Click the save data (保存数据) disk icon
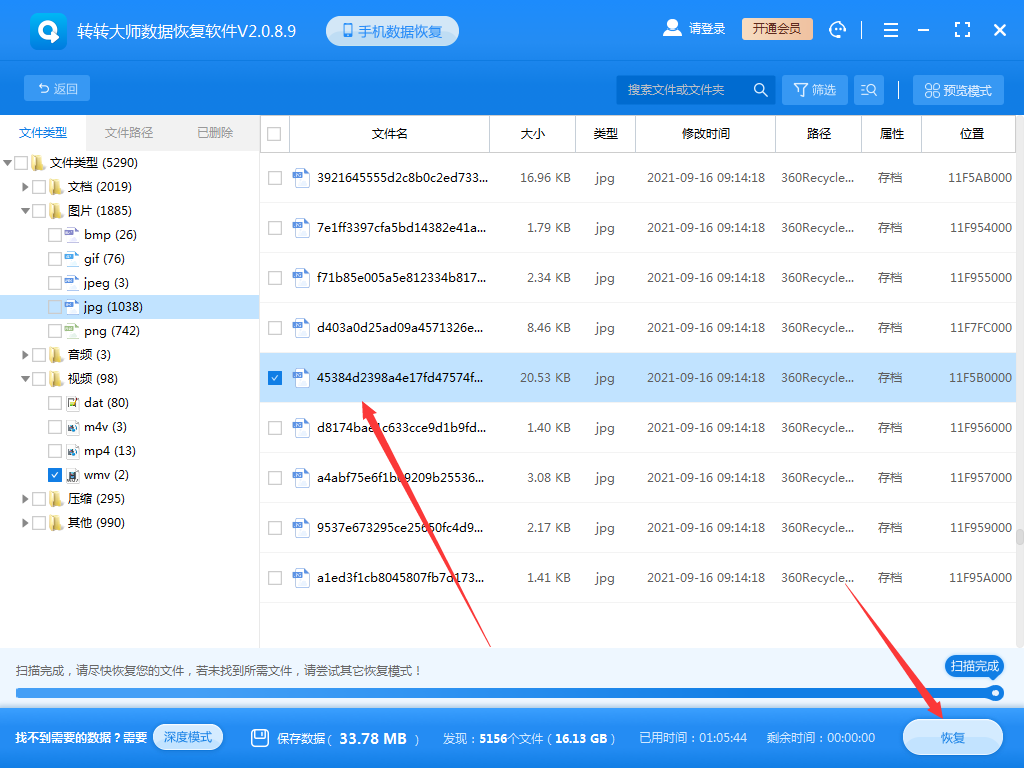 [261, 738]
